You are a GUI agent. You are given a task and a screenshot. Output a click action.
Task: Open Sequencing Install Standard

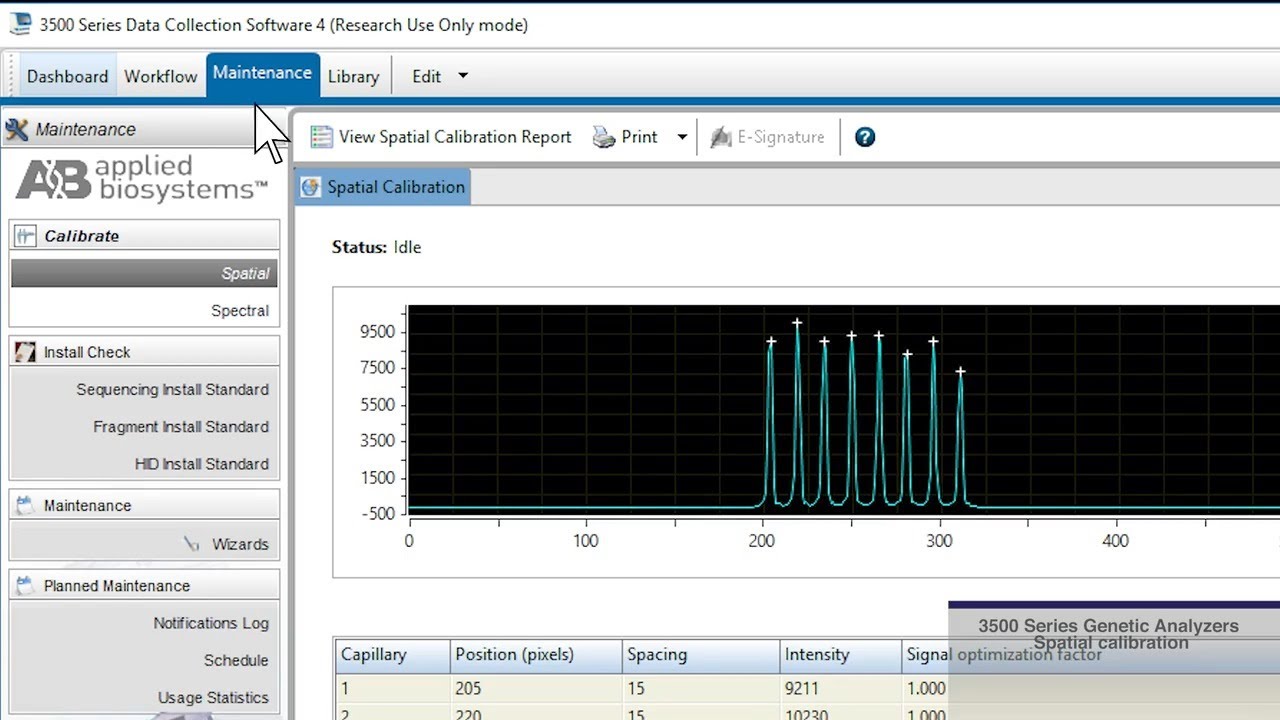[x=172, y=390]
